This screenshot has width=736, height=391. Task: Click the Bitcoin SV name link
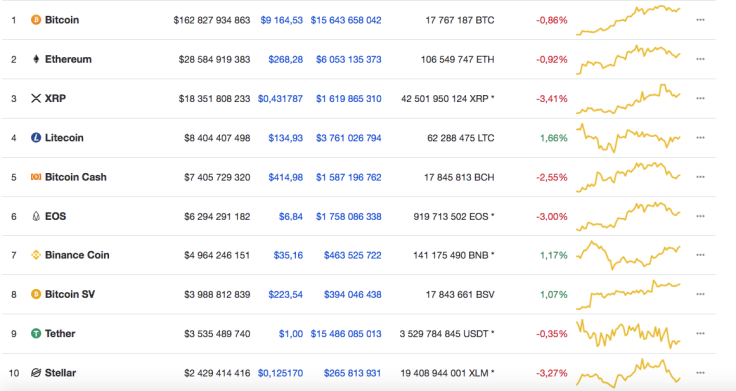tap(70, 294)
